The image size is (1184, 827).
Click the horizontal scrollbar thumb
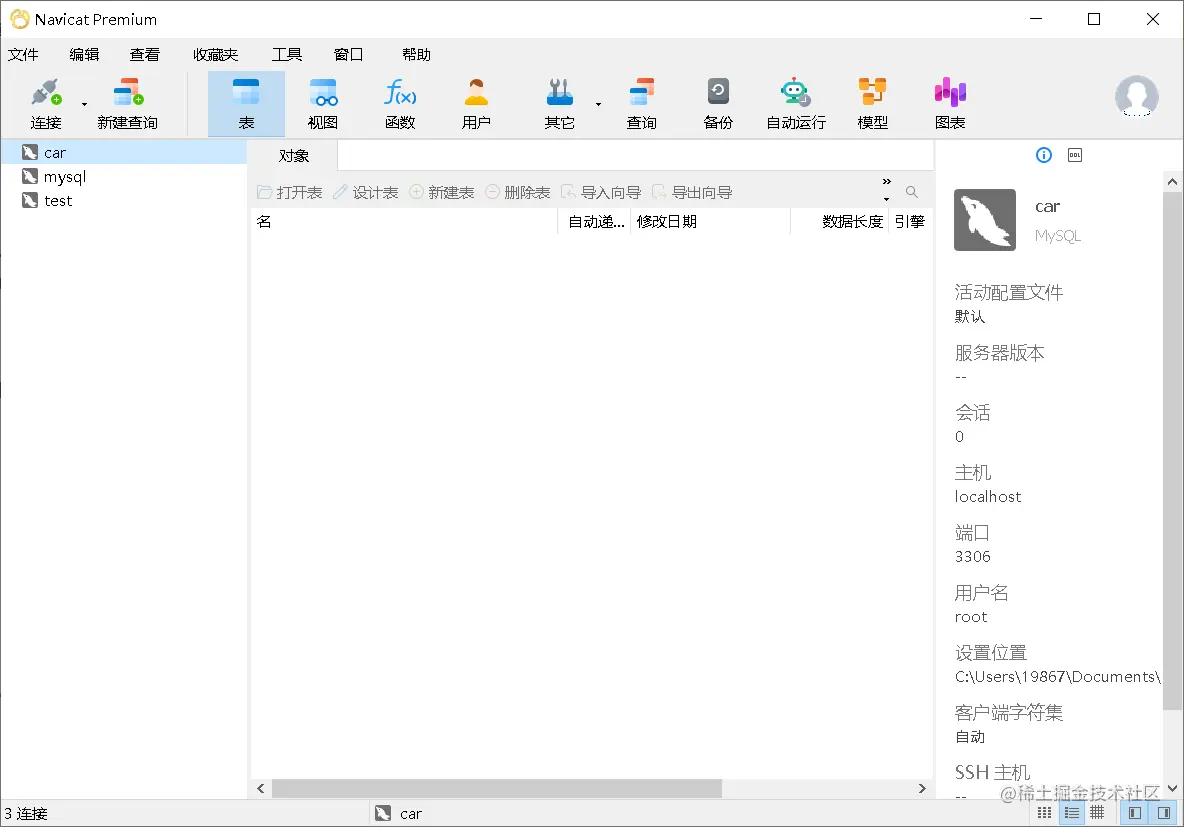click(x=497, y=788)
